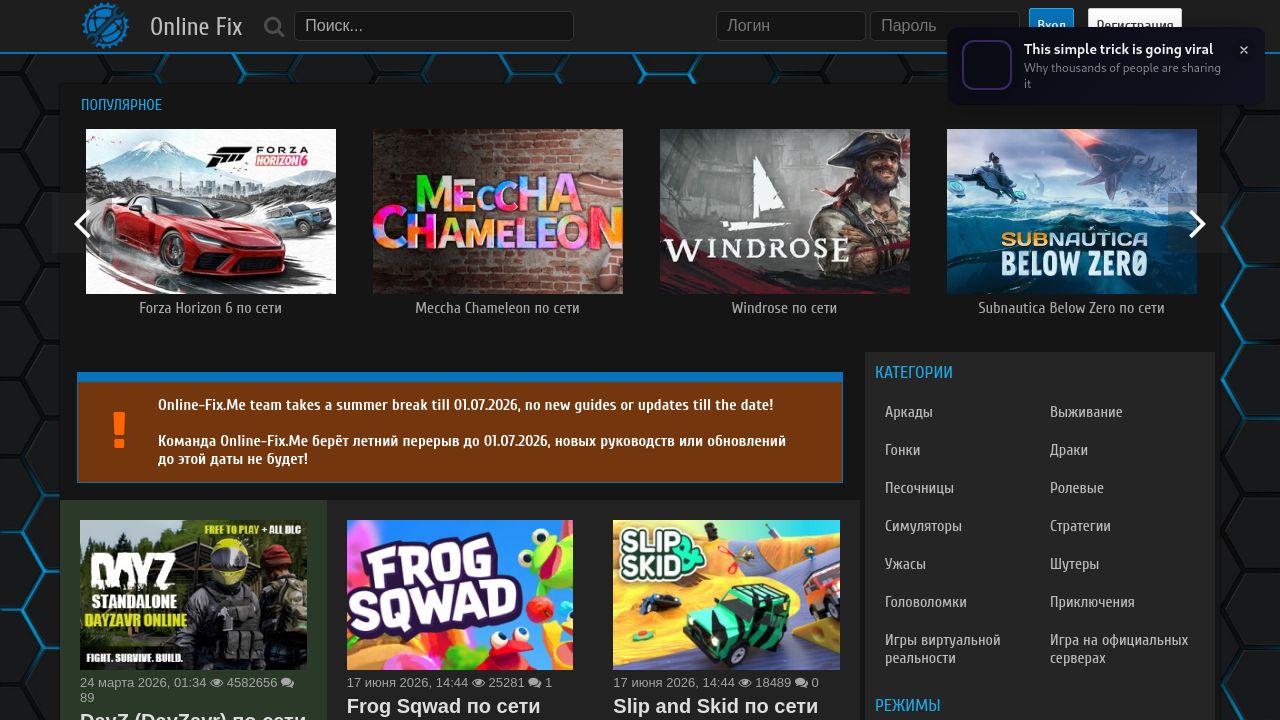Focus the Поиск search field
1280x720 pixels.
pos(434,26)
